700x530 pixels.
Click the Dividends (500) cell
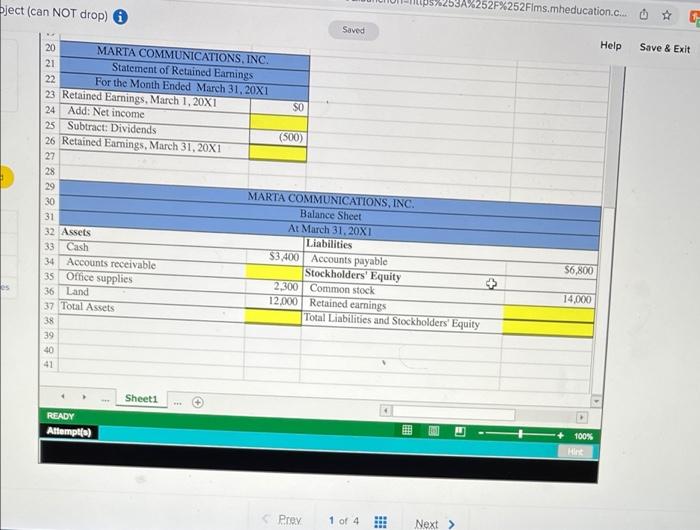click(278, 137)
